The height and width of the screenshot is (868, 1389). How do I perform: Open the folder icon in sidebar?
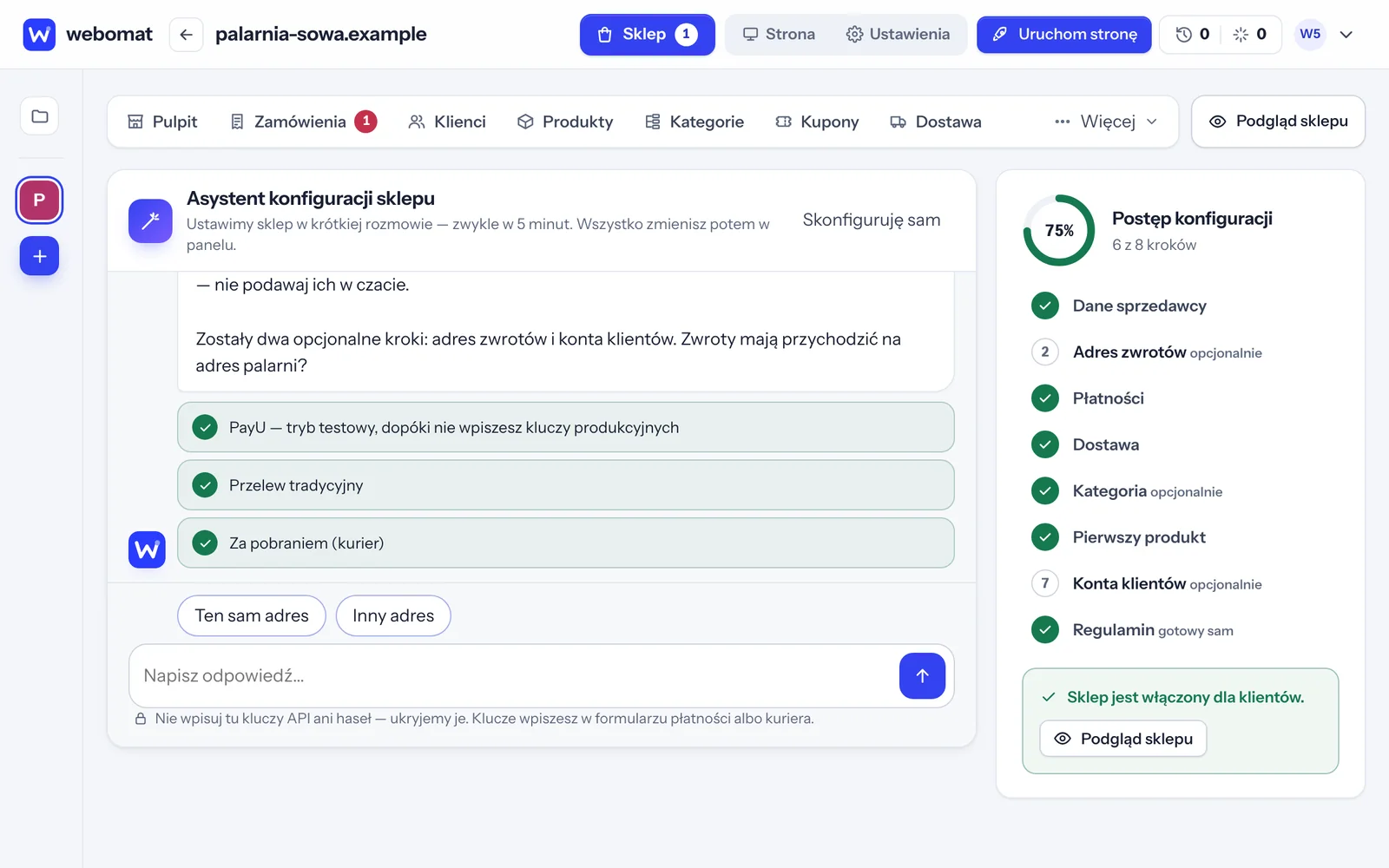point(40,116)
